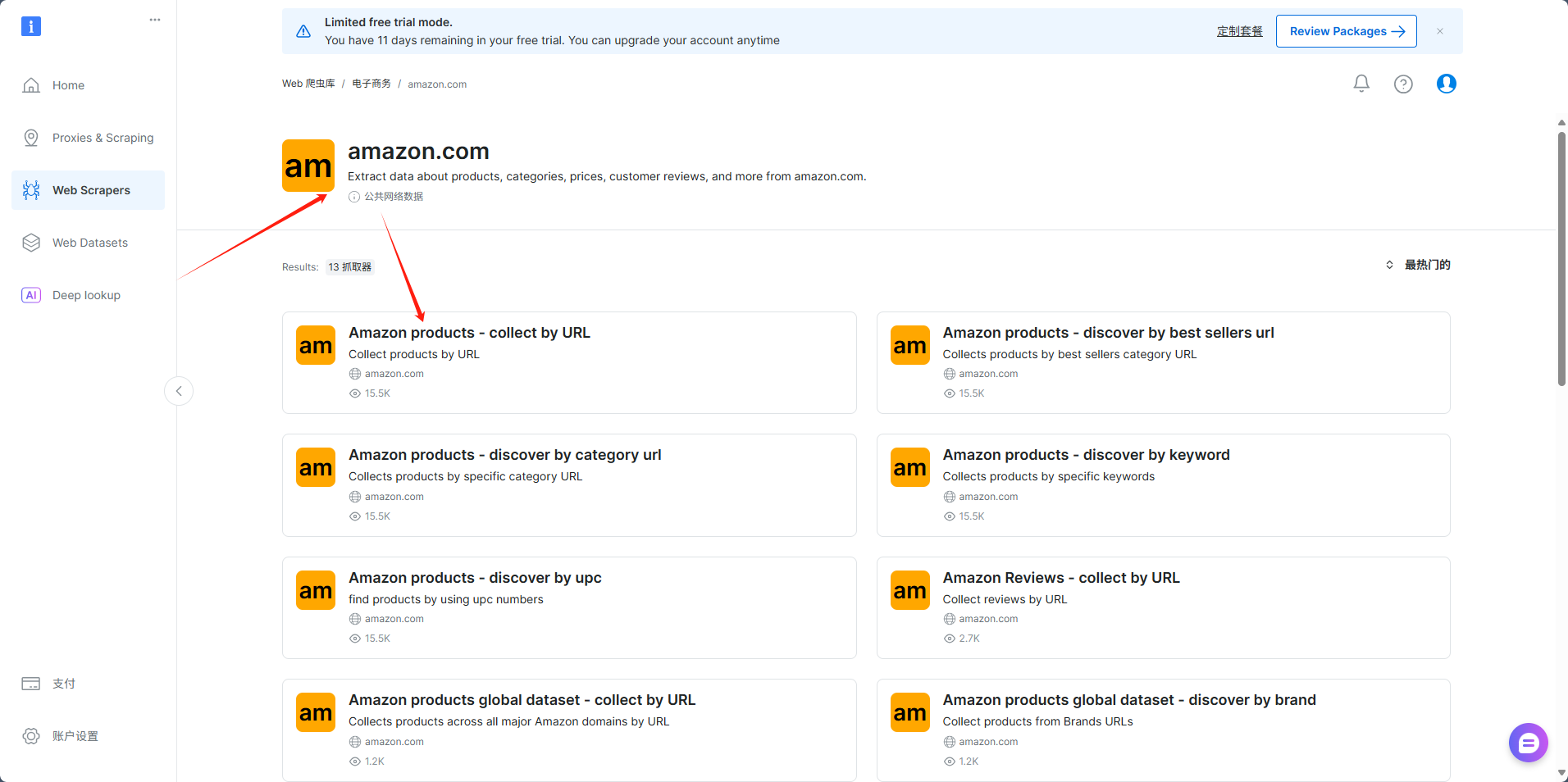Click eye views icon on Amazon Reviews card
Screen dimensions: 1568x782
click(x=950, y=639)
